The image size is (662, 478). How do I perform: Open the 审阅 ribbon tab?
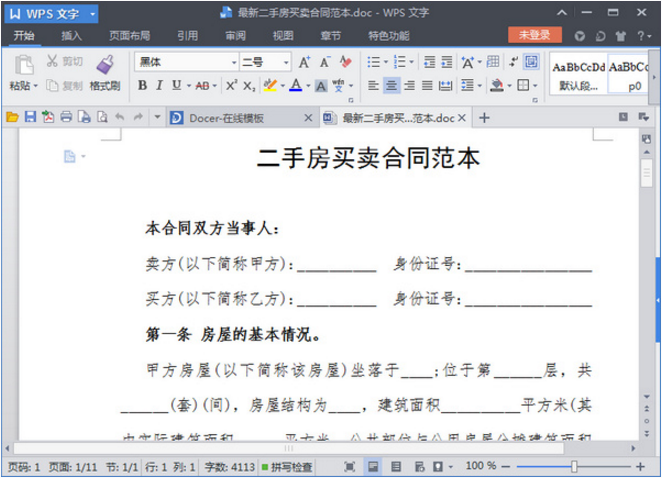point(235,36)
